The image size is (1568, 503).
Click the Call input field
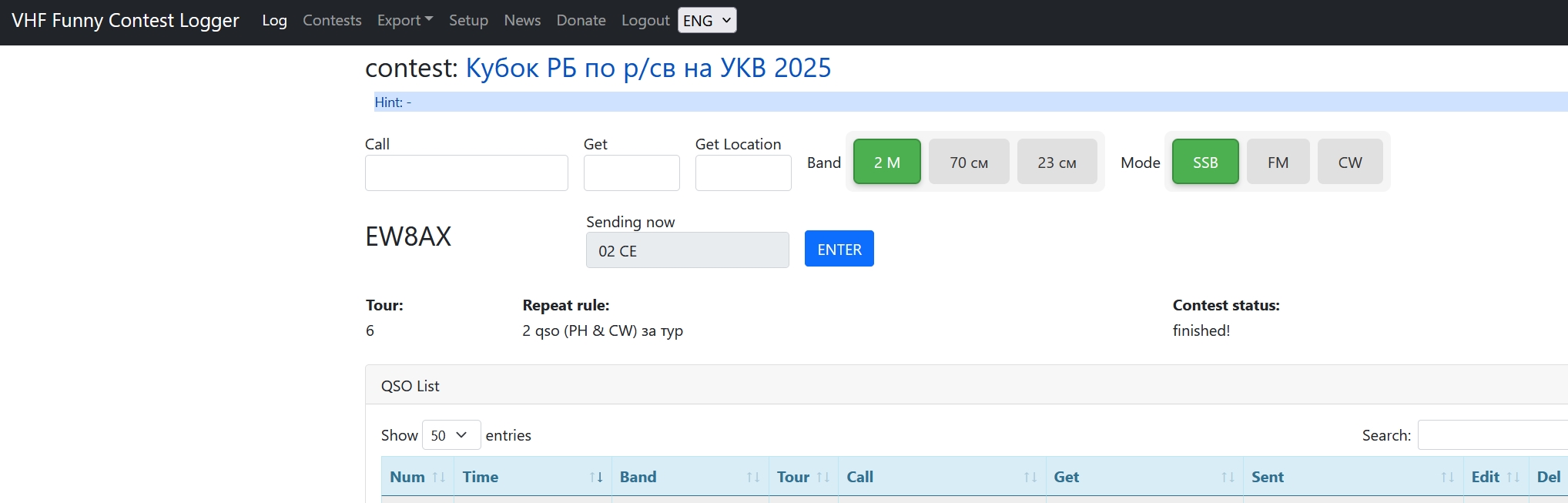(x=466, y=173)
